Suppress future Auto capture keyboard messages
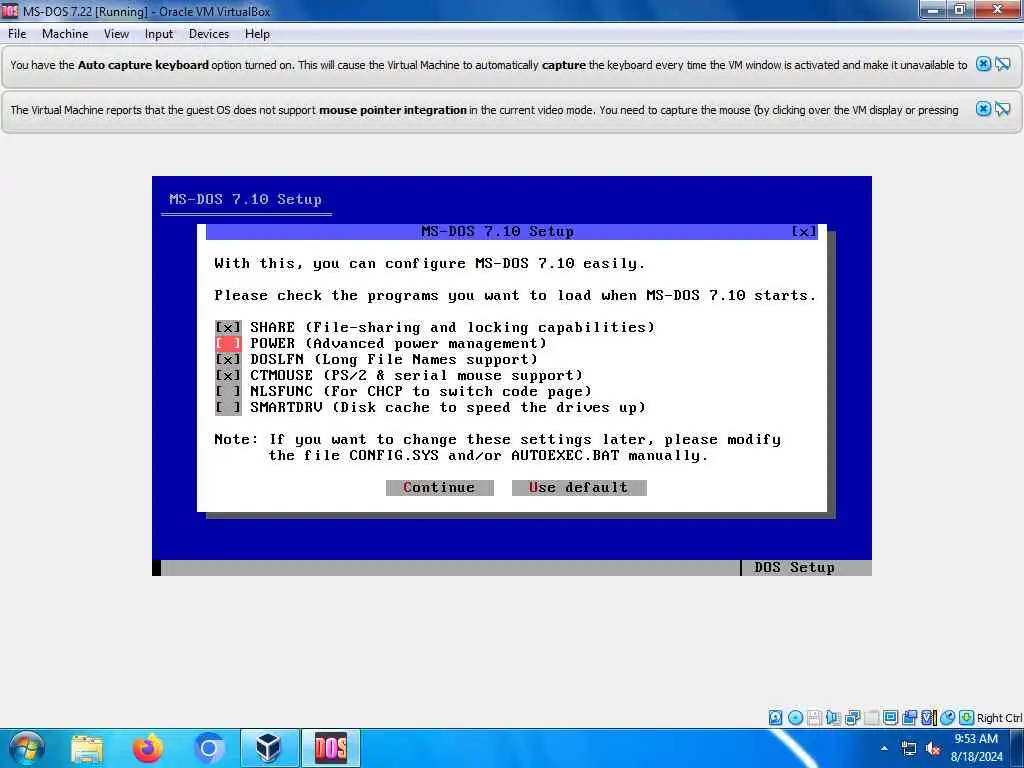Image resolution: width=1024 pixels, height=768 pixels. (x=1002, y=64)
